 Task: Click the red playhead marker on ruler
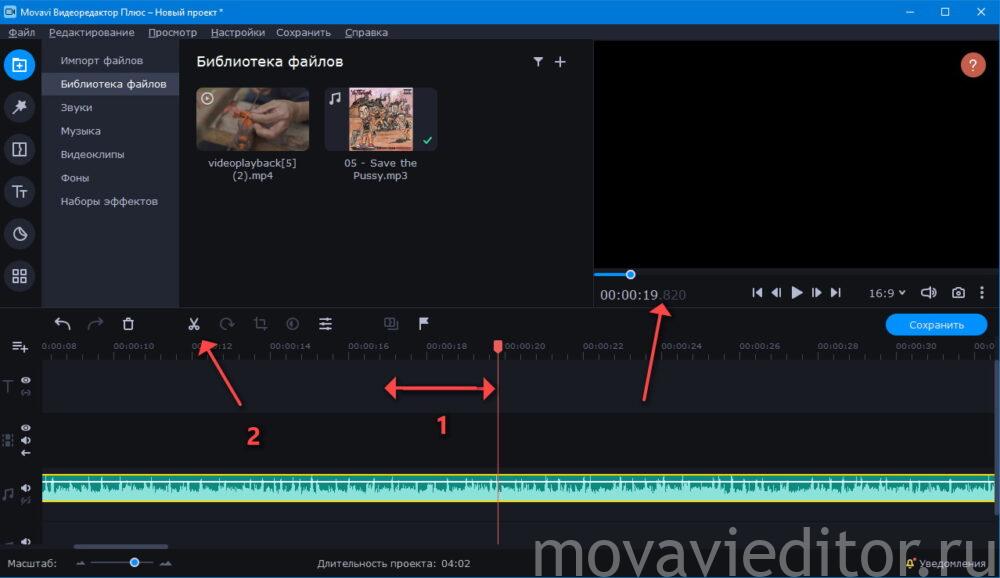tap(498, 346)
